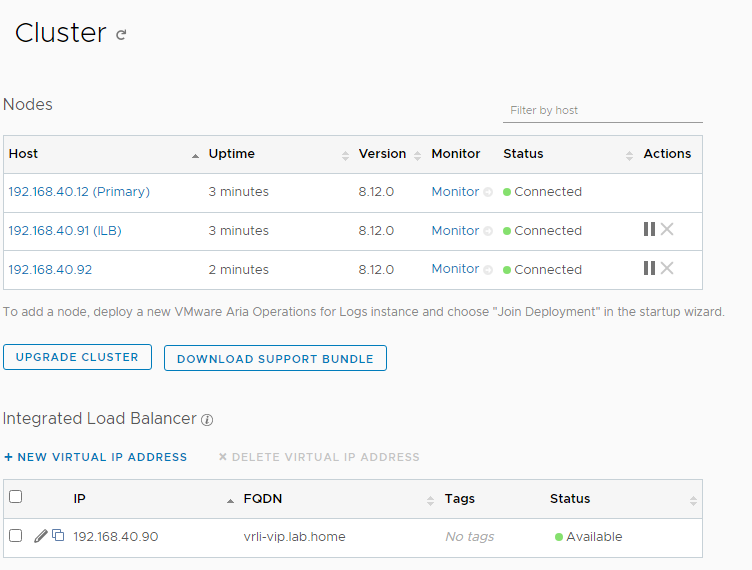This screenshot has height=570, width=752.
Task: Click Upgrade Cluster button
Action: (77, 357)
